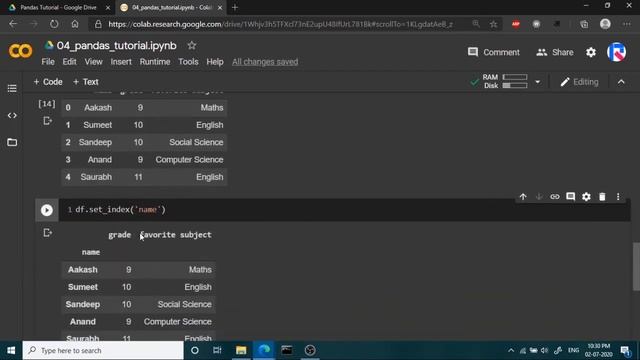The height and width of the screenshot is (360, 640).
Task: Open the Windows notification center
Action: click(x=626, y=350)
